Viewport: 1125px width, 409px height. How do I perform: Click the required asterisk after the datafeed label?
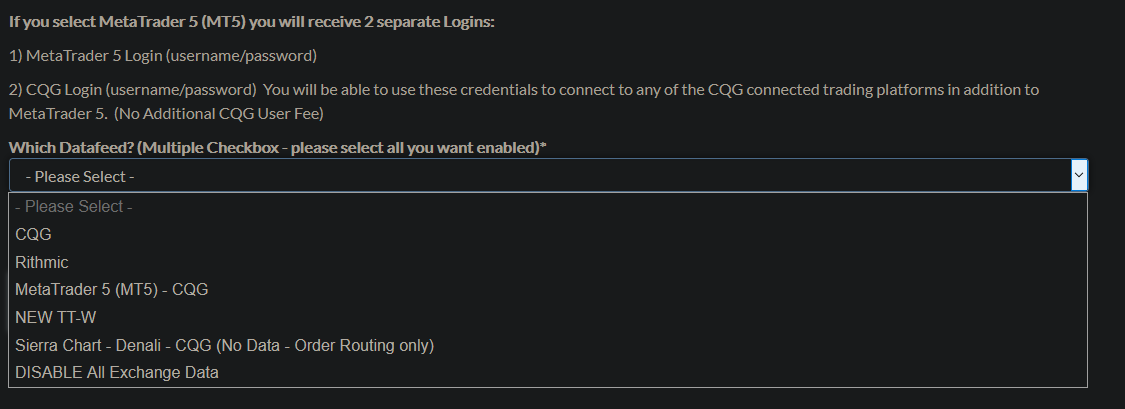point(543,148)
